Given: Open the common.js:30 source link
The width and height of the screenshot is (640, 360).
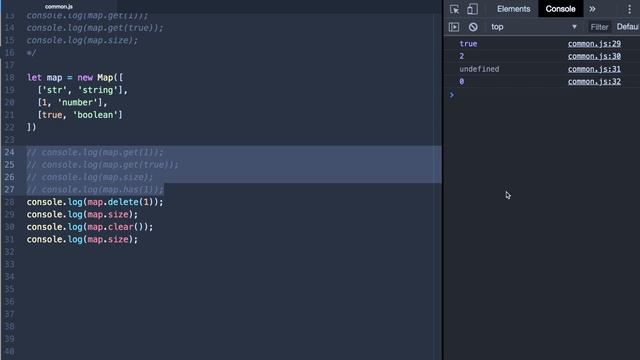Looking at the screenshot, I should click(x=594, y=56).
